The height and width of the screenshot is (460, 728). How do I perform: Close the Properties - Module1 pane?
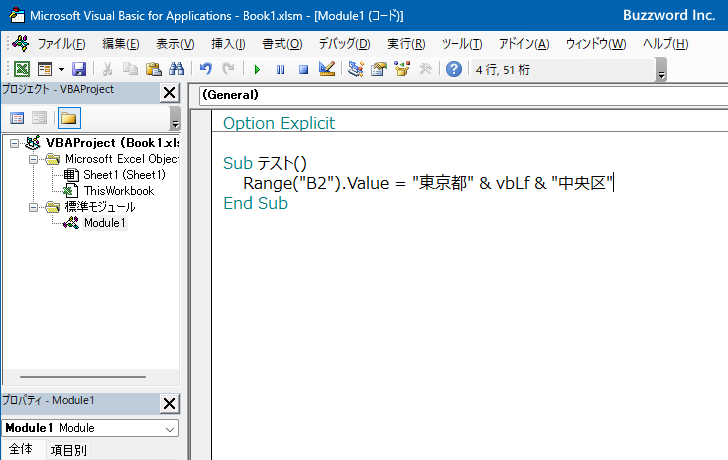169,403
